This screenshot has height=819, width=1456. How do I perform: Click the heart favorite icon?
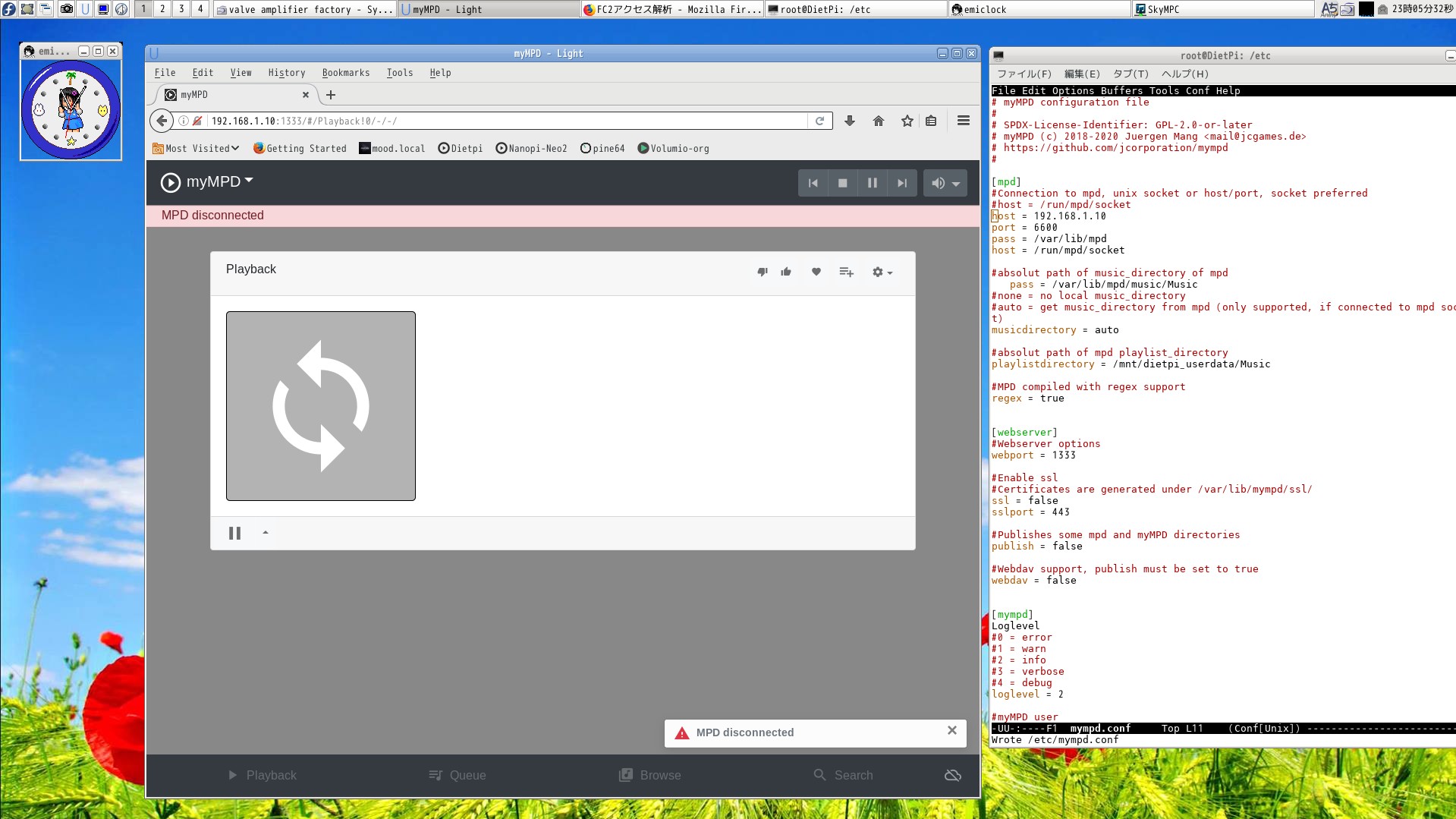point(816,272)
